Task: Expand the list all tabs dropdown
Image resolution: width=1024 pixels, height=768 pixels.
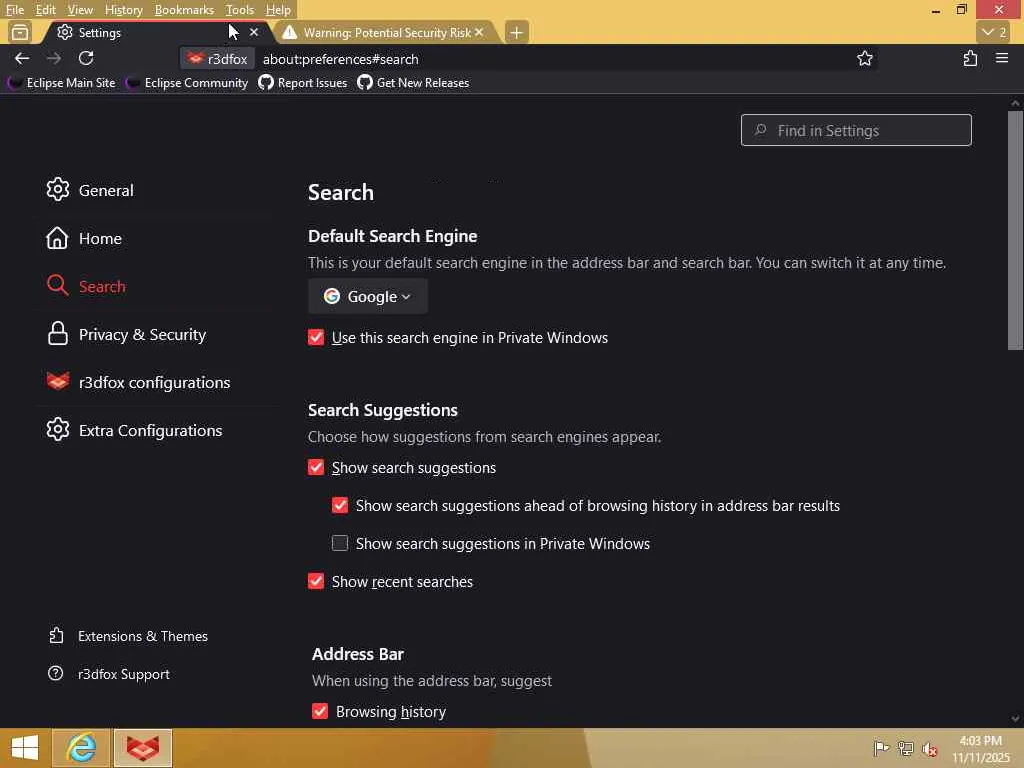Action: coord(992,32)
